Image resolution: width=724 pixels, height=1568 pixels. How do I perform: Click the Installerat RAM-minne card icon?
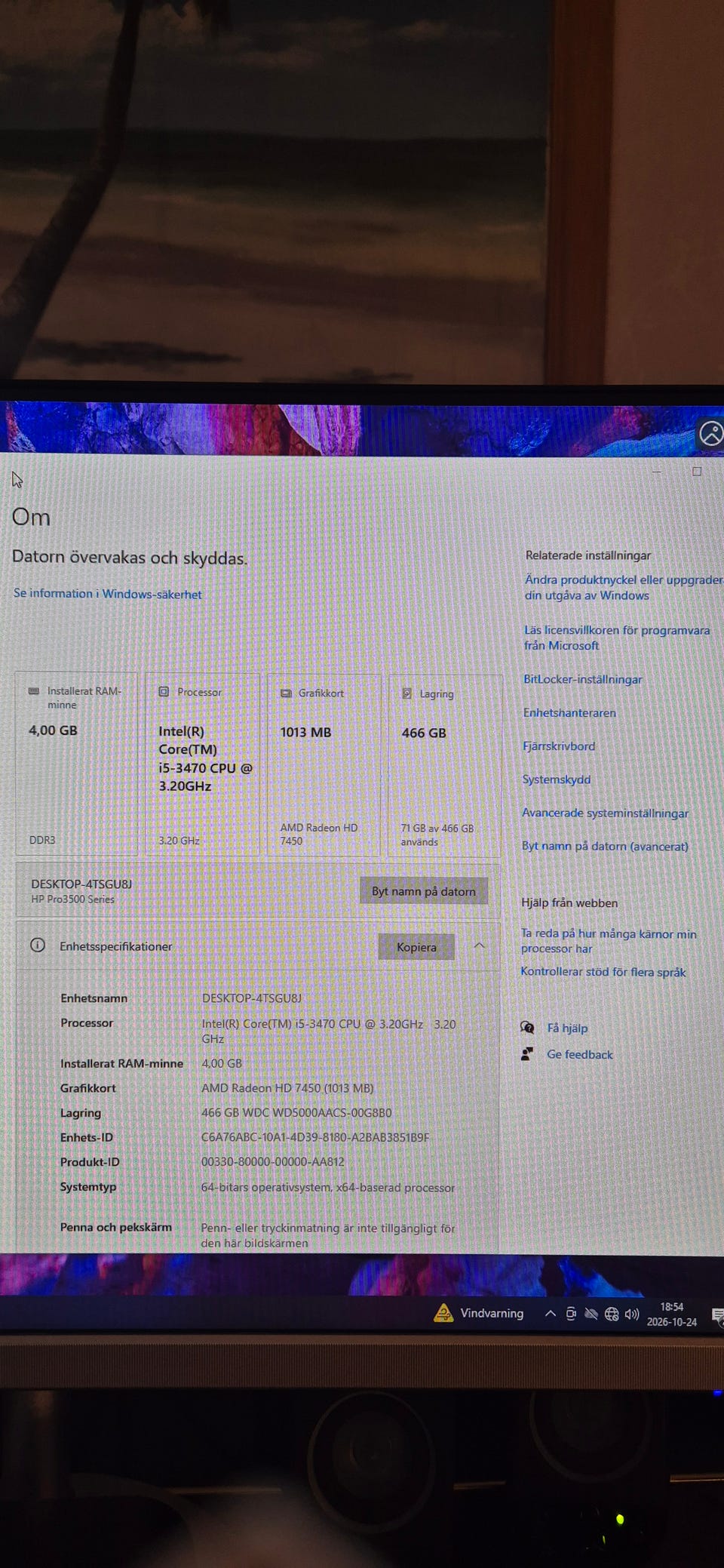click(x=33, y=690)
